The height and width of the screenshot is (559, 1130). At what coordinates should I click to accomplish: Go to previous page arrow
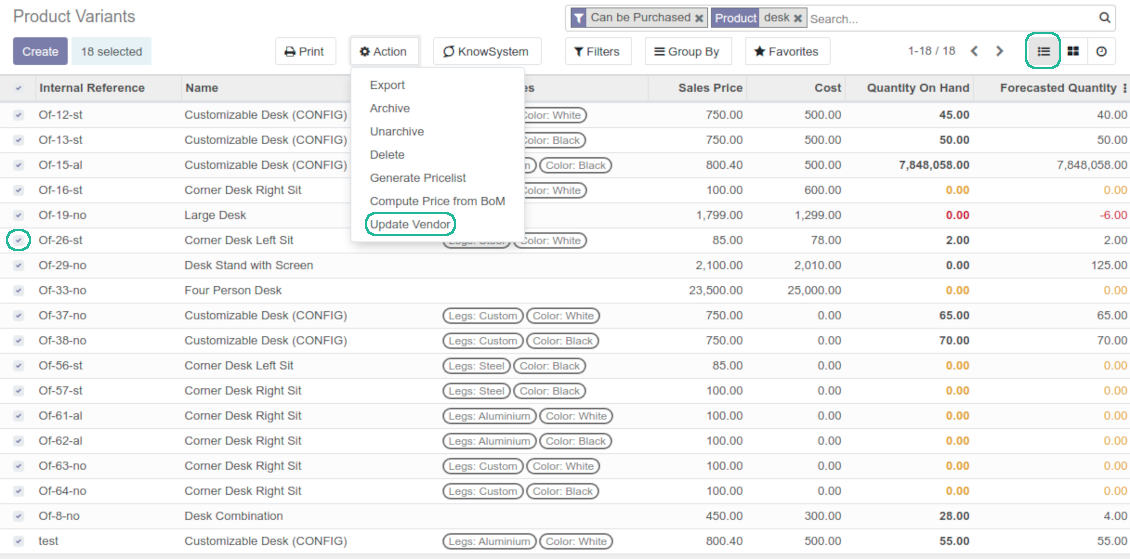coord(974,51)
